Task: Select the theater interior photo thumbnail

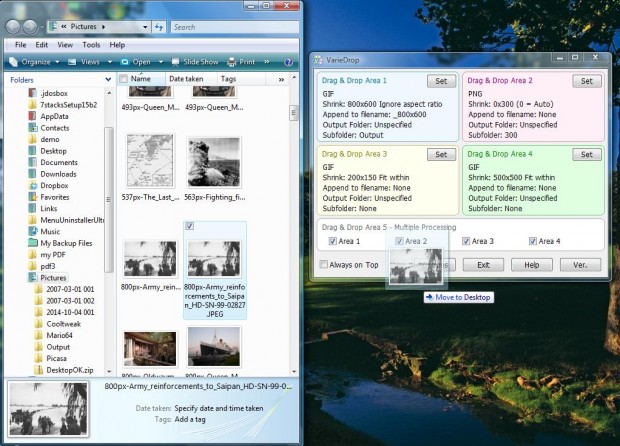Action: tap(150, 348)
